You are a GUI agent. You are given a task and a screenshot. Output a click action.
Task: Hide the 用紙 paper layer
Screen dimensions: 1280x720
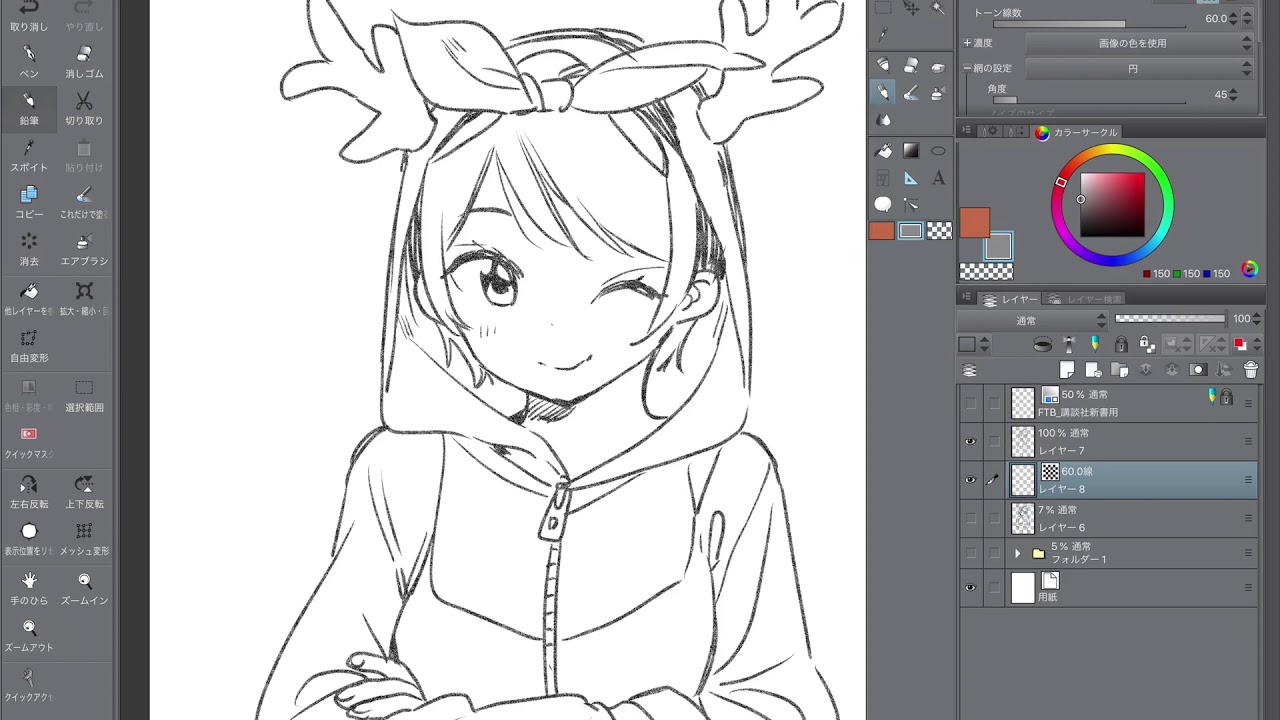tap(970, 588)
